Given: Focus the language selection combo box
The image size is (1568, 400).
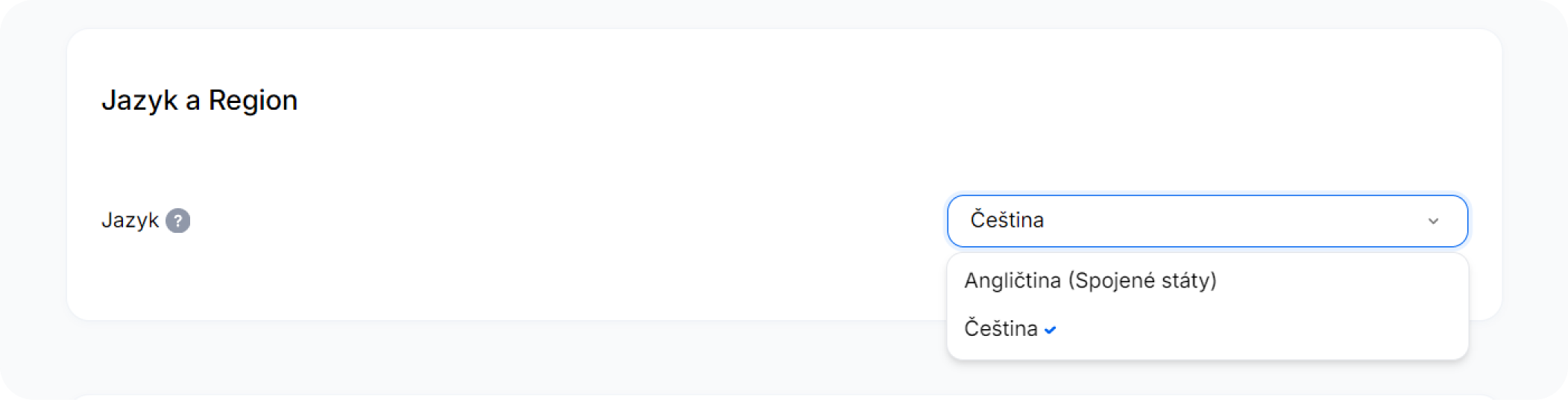Looking at the screenshot, I should pos(1207,221).
